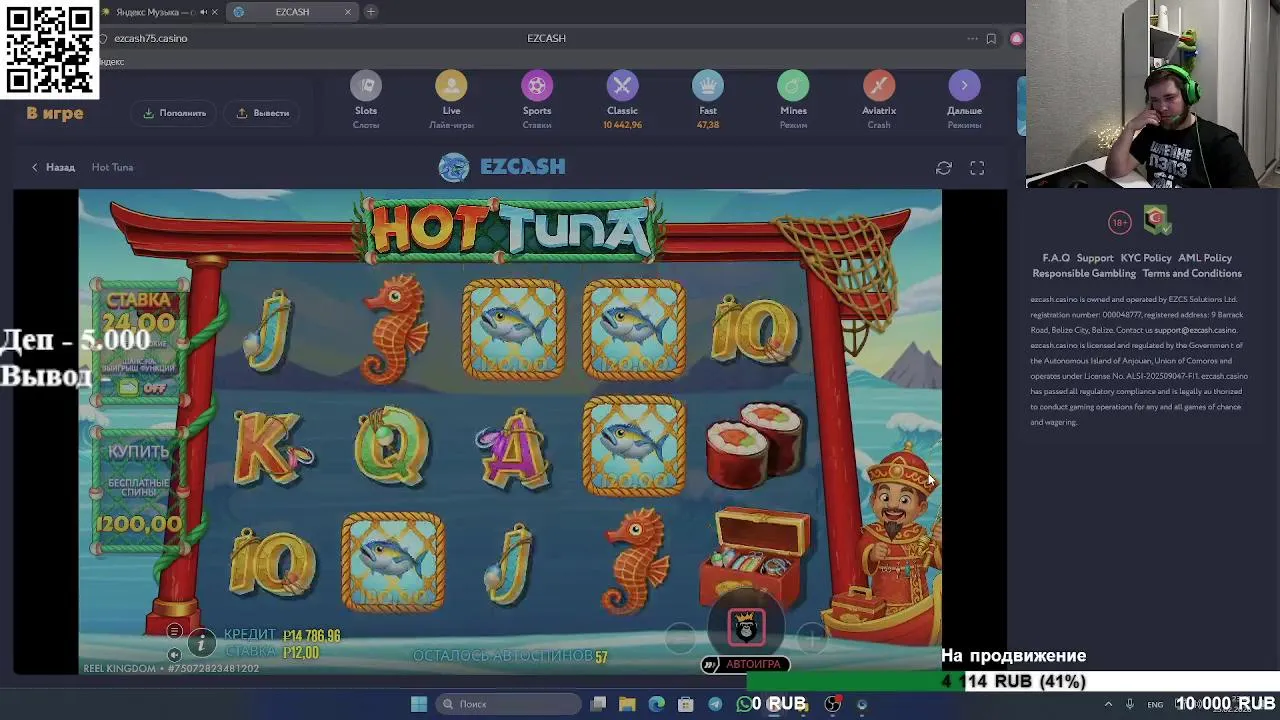Enter fullscreen mode for the game
The width and height of the screenshot is (1280, 720).
(977, 168)
